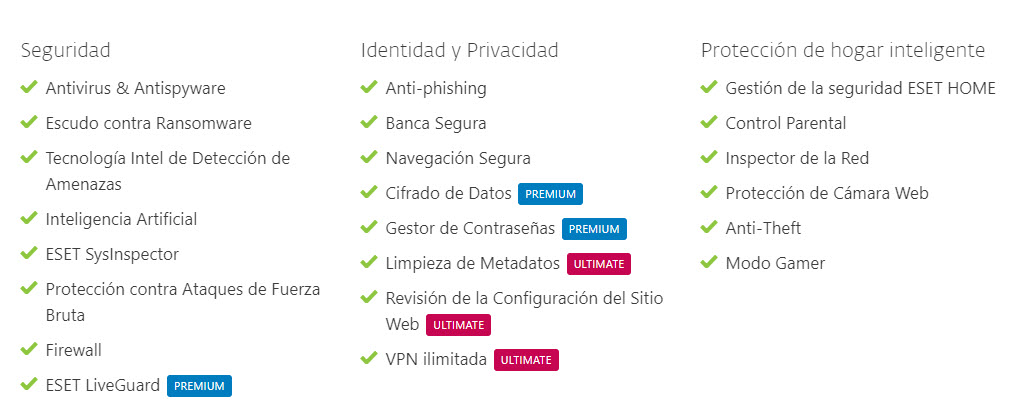Click the PREMIUM badge next to ESET LiveGuard

199,386
